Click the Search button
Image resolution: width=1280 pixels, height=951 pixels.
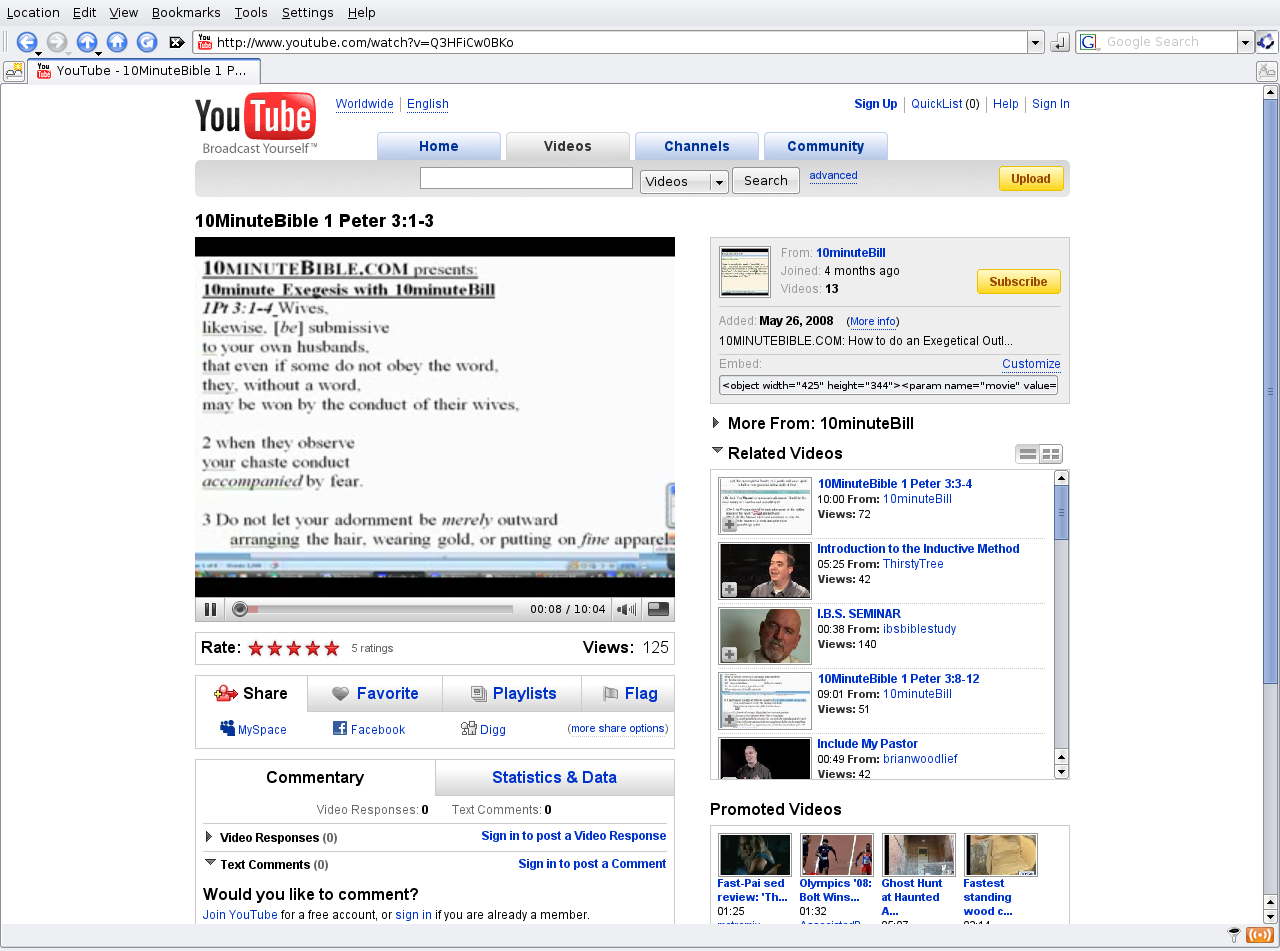point(766,181)
